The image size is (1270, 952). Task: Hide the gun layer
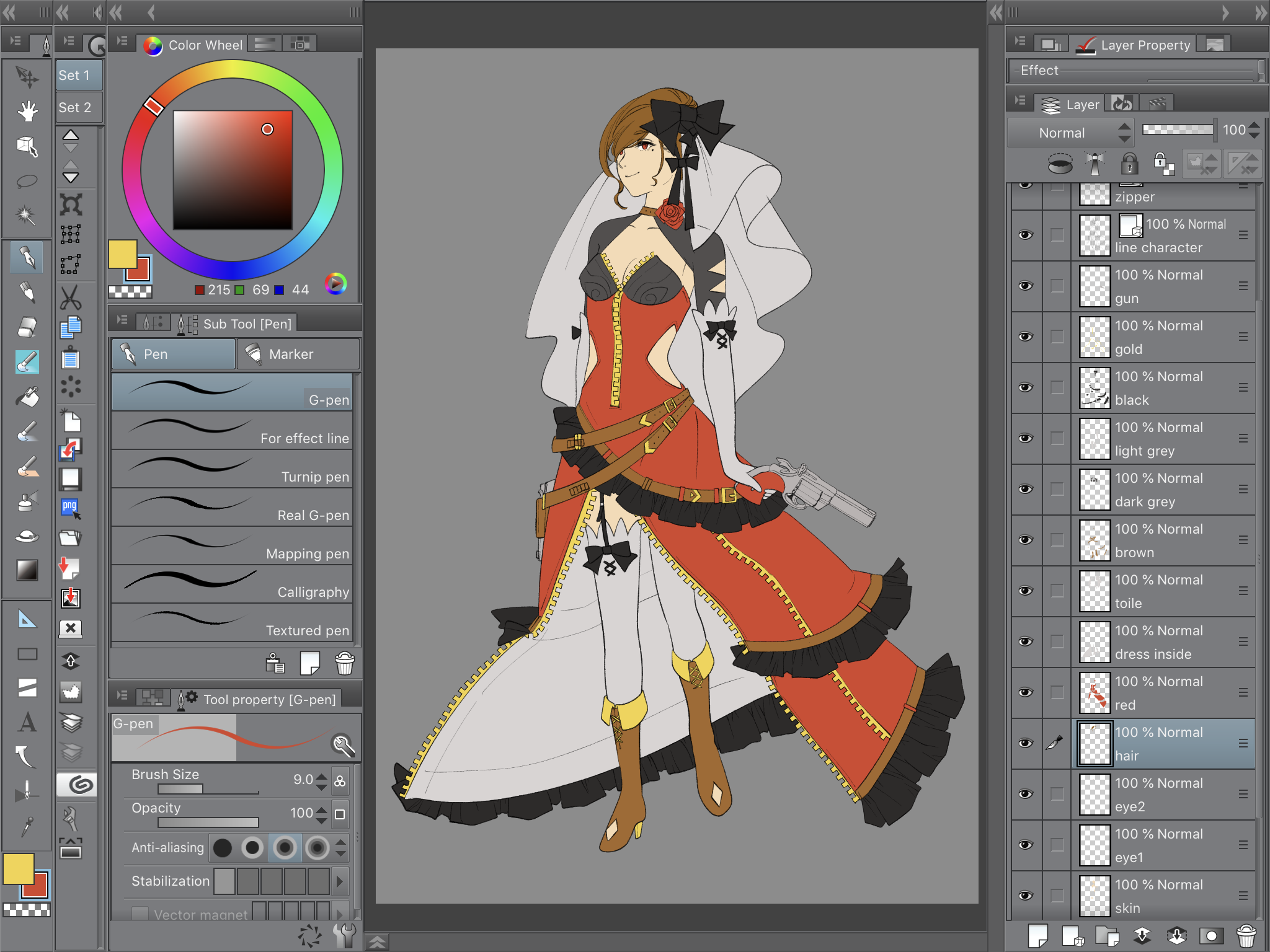tap(1026, 286)
